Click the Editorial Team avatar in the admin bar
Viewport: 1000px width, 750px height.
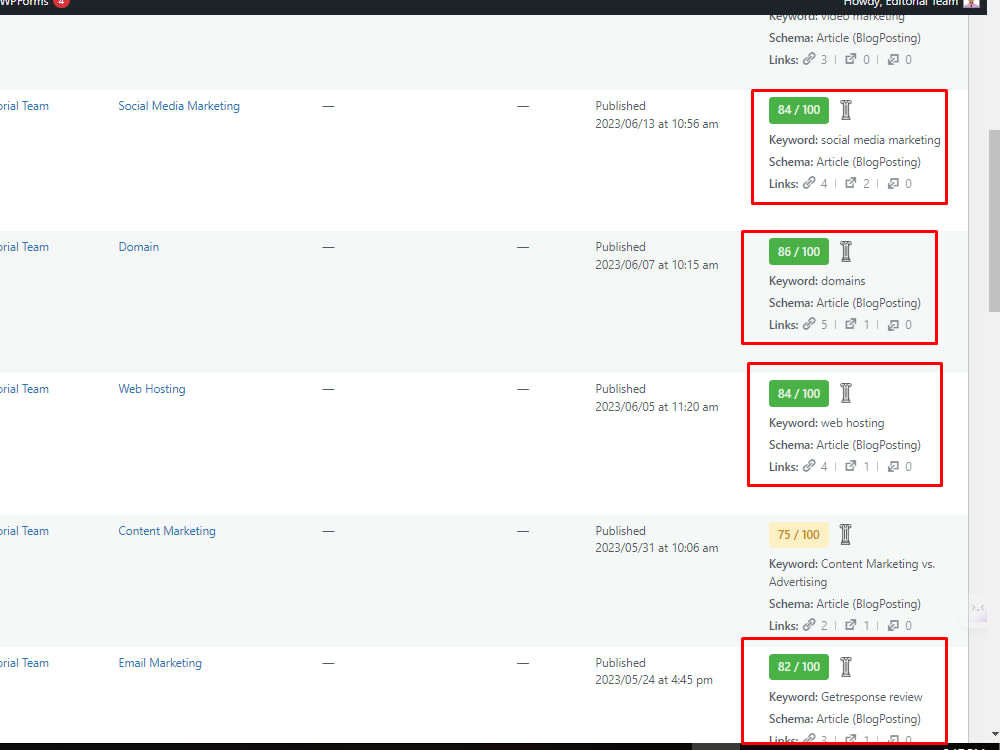point(971,3)
